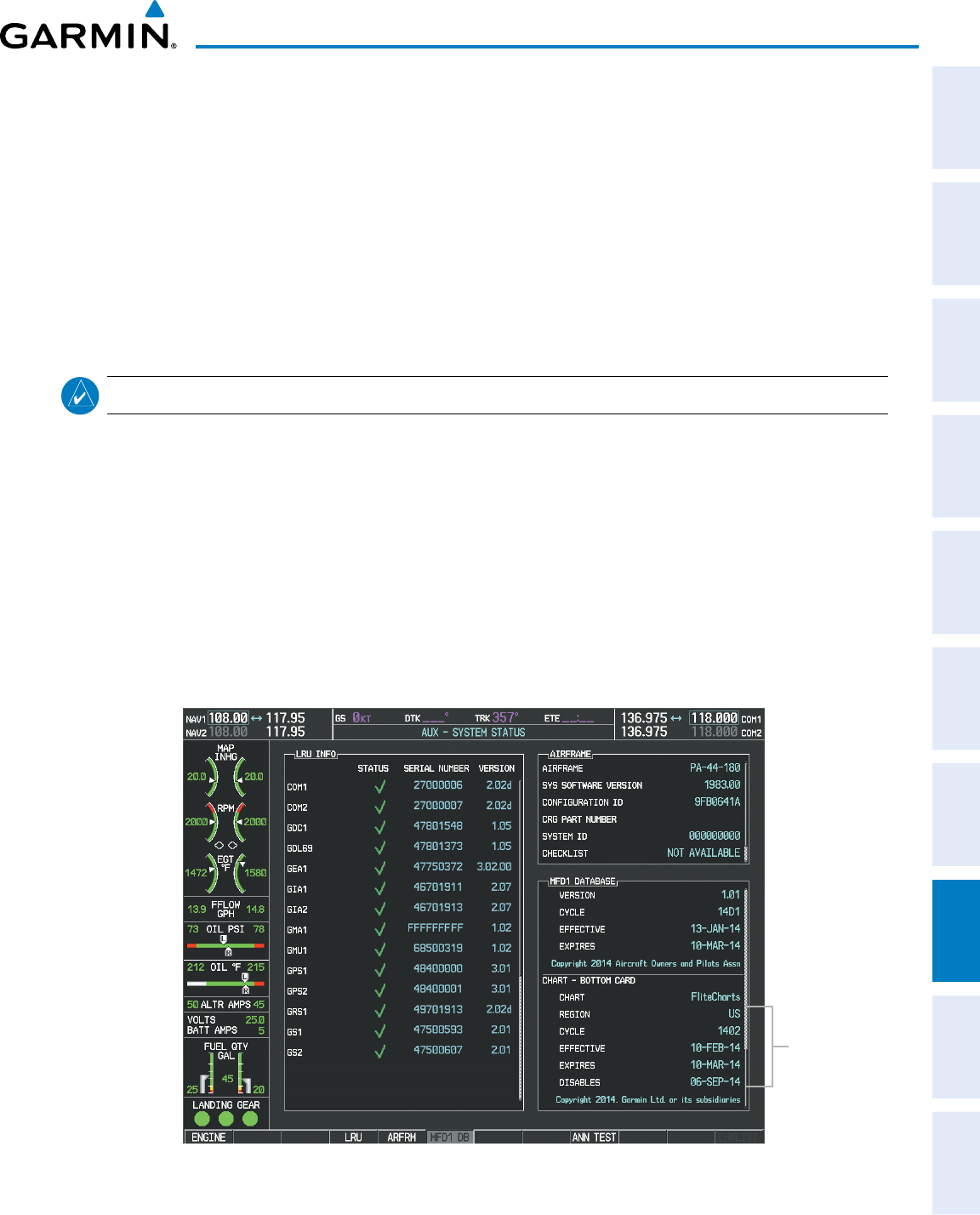Image resolution: width=980 pixels, height=1215 pixels.
Task: Select the ARFRM softkey
Action: pos(402,1137)
